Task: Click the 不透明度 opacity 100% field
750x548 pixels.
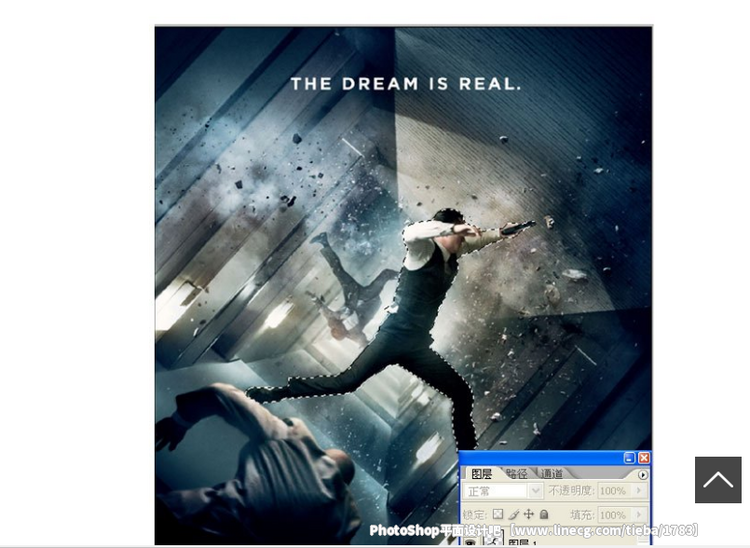Action: click(615, 491)
